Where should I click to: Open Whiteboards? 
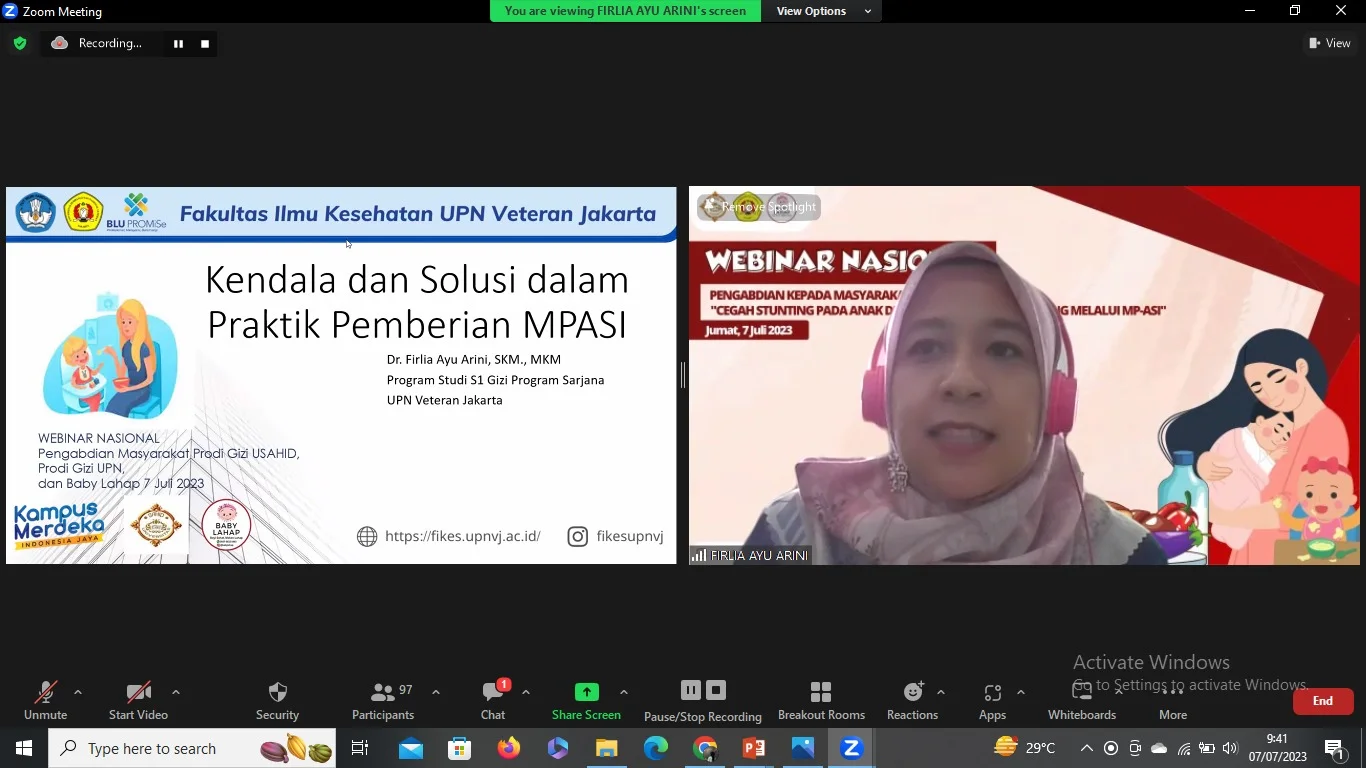(x=1082, y=700)
